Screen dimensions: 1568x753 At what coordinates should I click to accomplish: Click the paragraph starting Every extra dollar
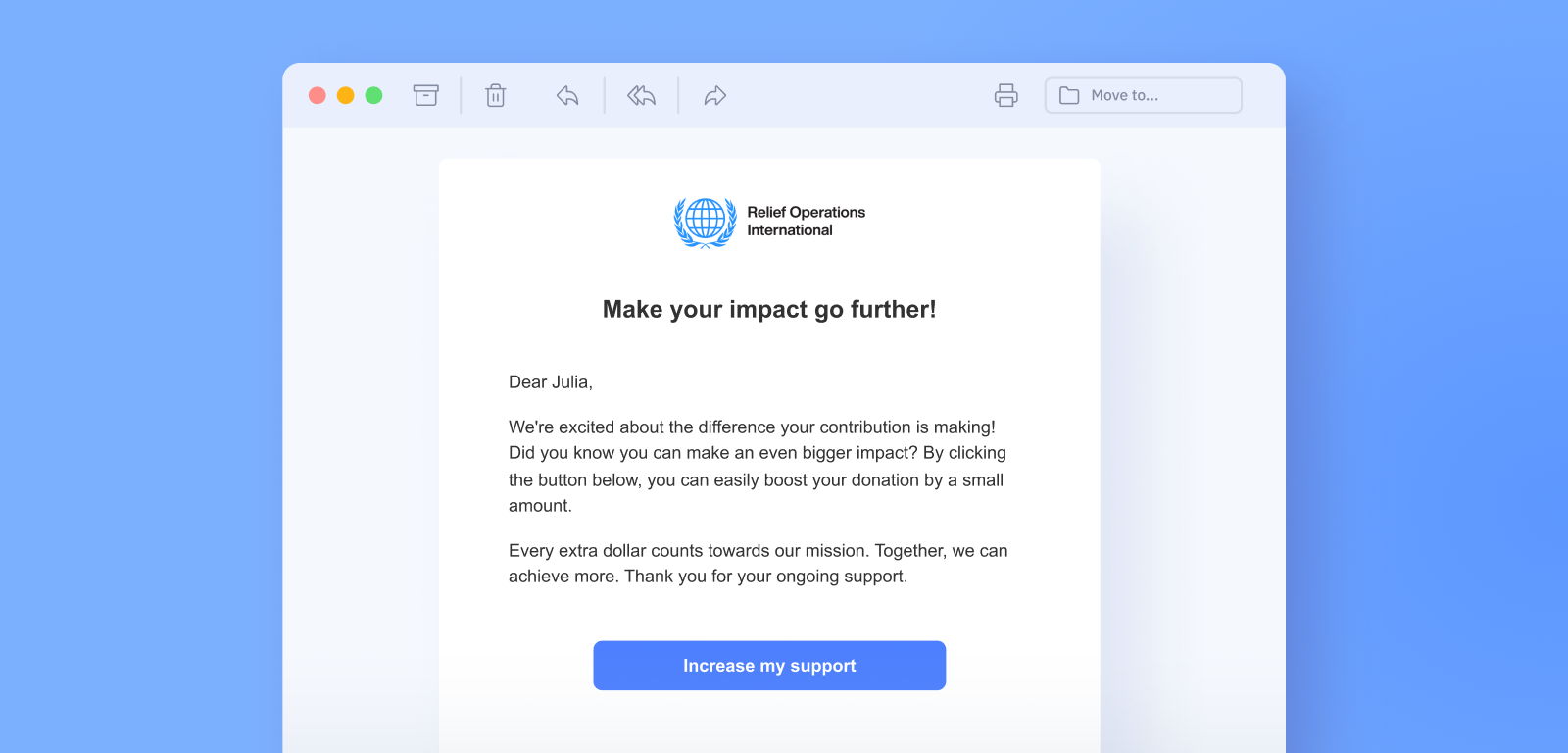pyautogui.click(x=758, y=564)
